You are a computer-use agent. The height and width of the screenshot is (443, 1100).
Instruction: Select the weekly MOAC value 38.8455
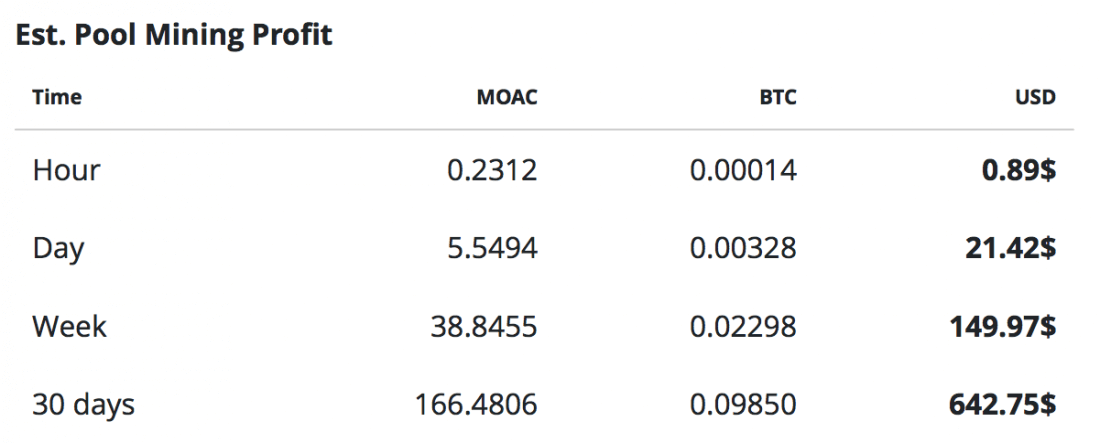[483, 326]
